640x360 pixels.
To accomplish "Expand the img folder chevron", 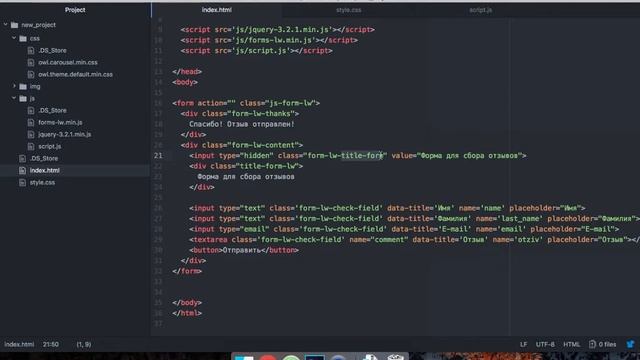I will (14, 86).
